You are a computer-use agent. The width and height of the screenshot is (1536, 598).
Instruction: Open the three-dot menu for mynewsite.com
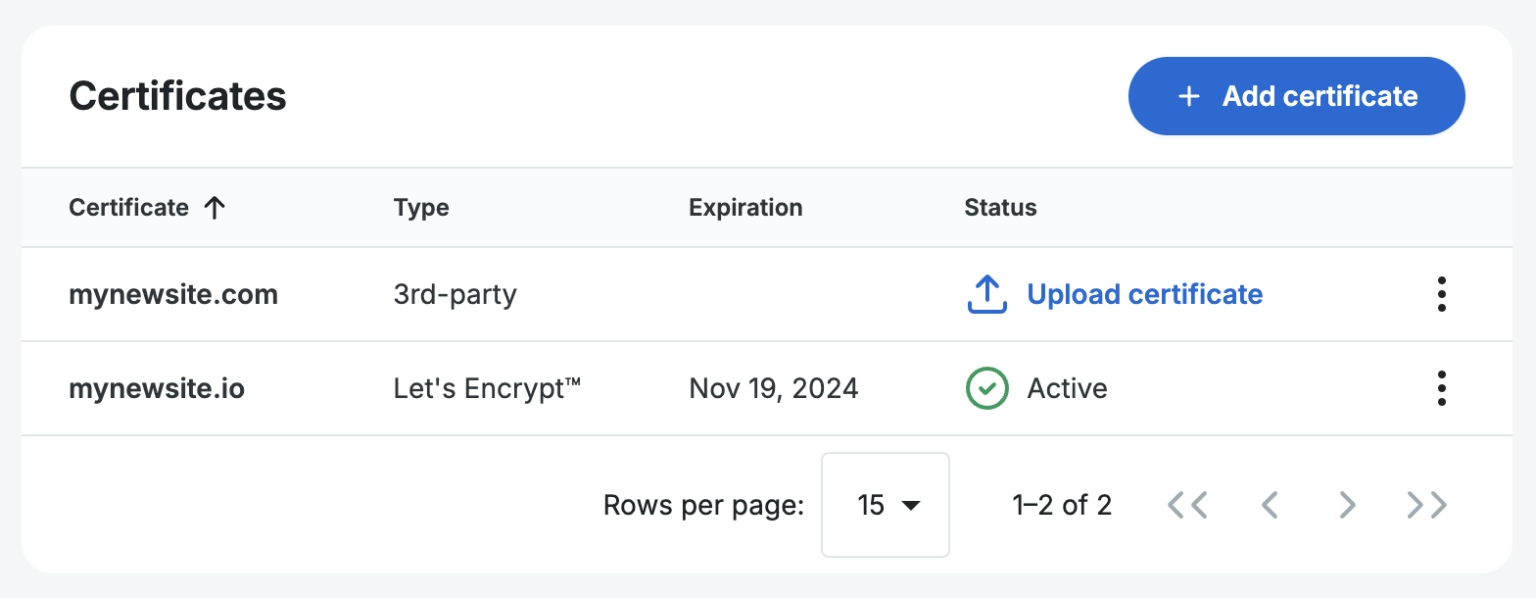click(x=1441, y=294)
